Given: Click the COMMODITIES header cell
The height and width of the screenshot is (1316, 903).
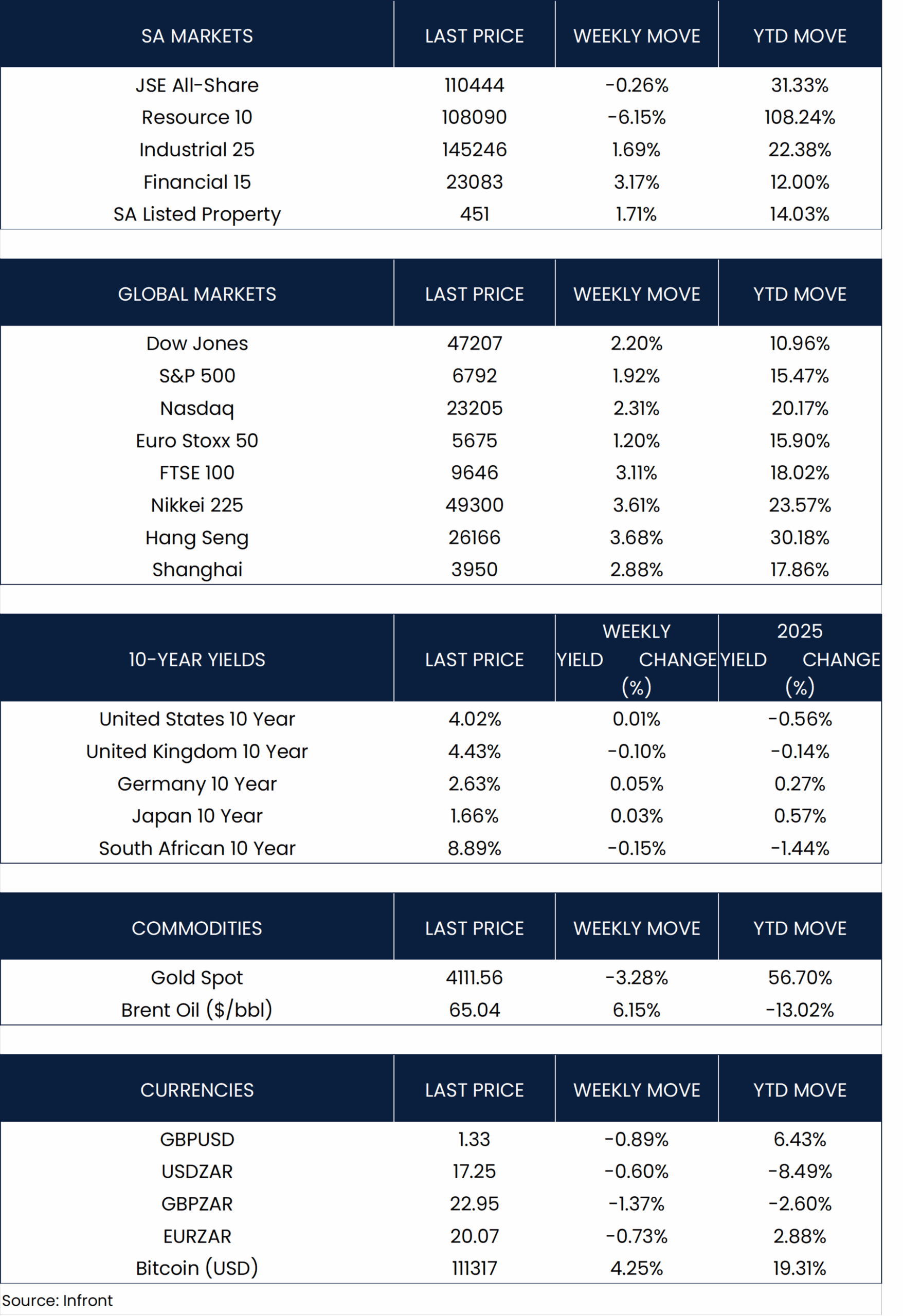Looking at the screenshot, I should [x=196, y=929].
